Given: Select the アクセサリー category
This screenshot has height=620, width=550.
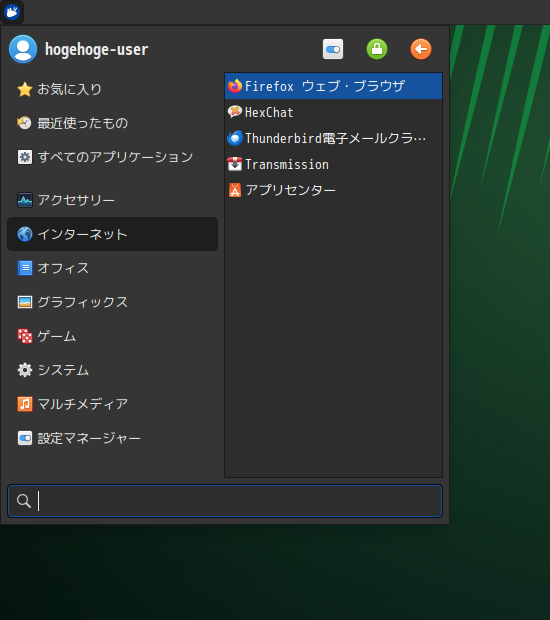Looking at the screenshot, I should click(112, 200).
